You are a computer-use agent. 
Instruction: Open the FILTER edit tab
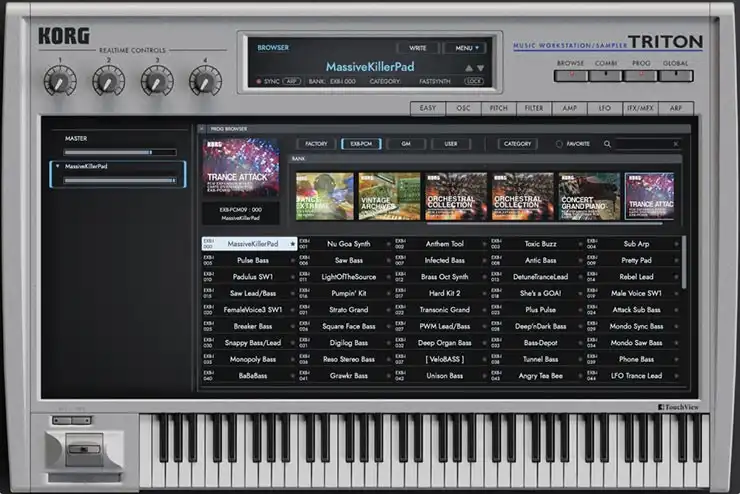pos(534,108)
